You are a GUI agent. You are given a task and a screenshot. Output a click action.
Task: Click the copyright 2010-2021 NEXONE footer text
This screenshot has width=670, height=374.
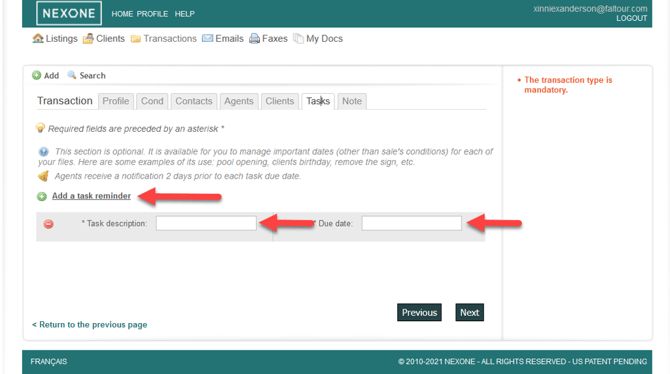tap(523, 362)
